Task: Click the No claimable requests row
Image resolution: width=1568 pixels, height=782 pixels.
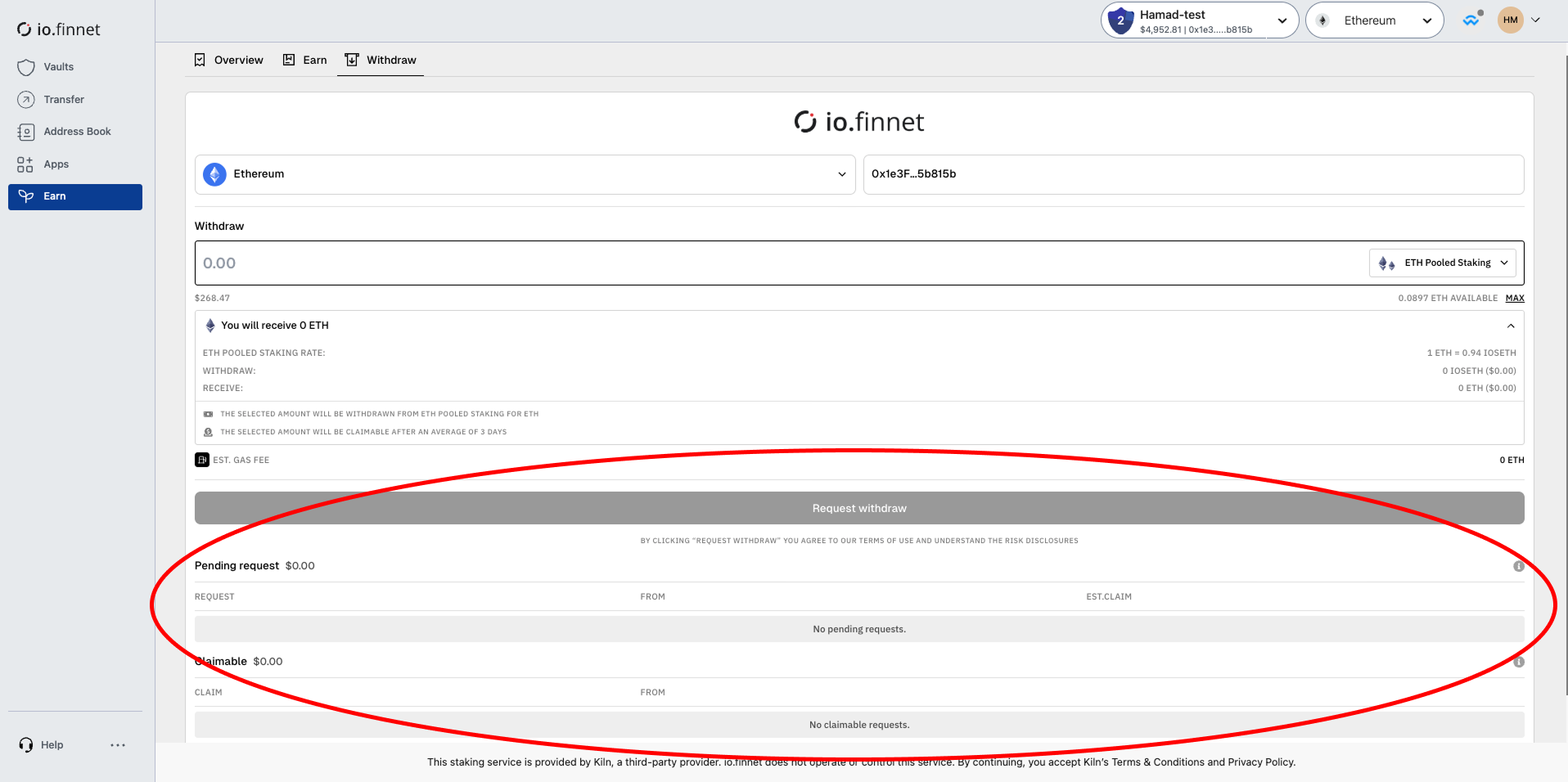Action: [x=859, y=725]
